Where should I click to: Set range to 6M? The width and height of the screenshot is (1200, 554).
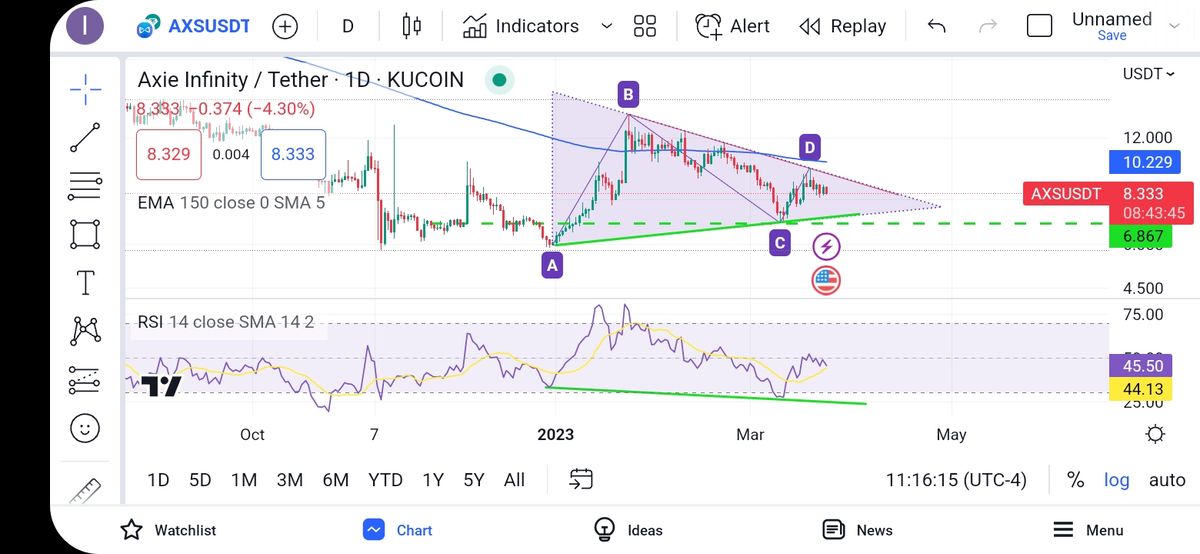pos(335,480)
